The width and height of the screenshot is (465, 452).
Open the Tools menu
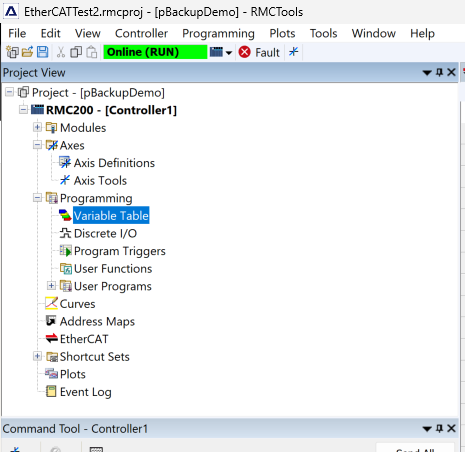click(323, 33)
